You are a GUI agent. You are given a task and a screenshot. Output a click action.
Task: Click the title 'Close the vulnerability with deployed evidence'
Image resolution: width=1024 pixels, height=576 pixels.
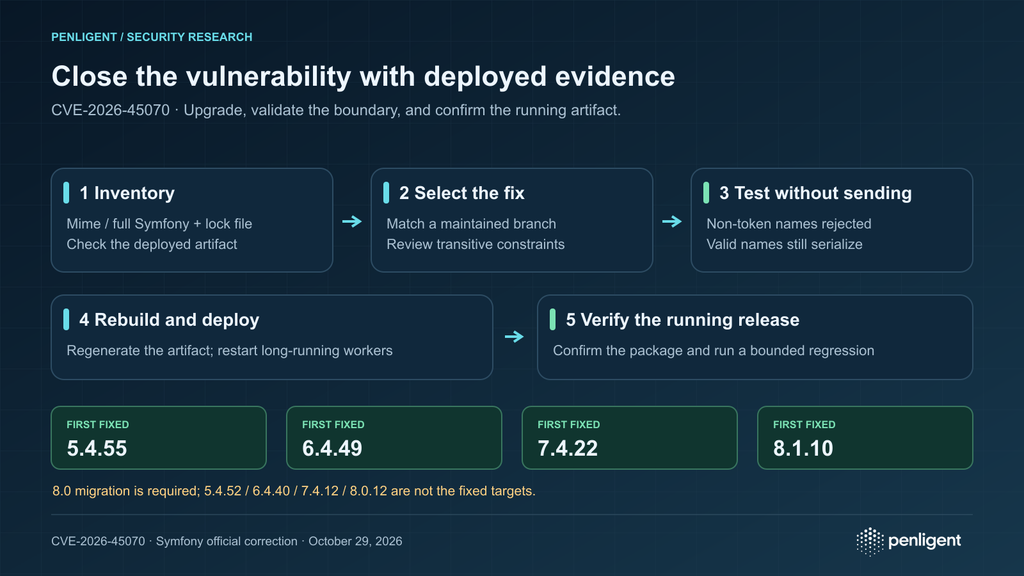363,76
